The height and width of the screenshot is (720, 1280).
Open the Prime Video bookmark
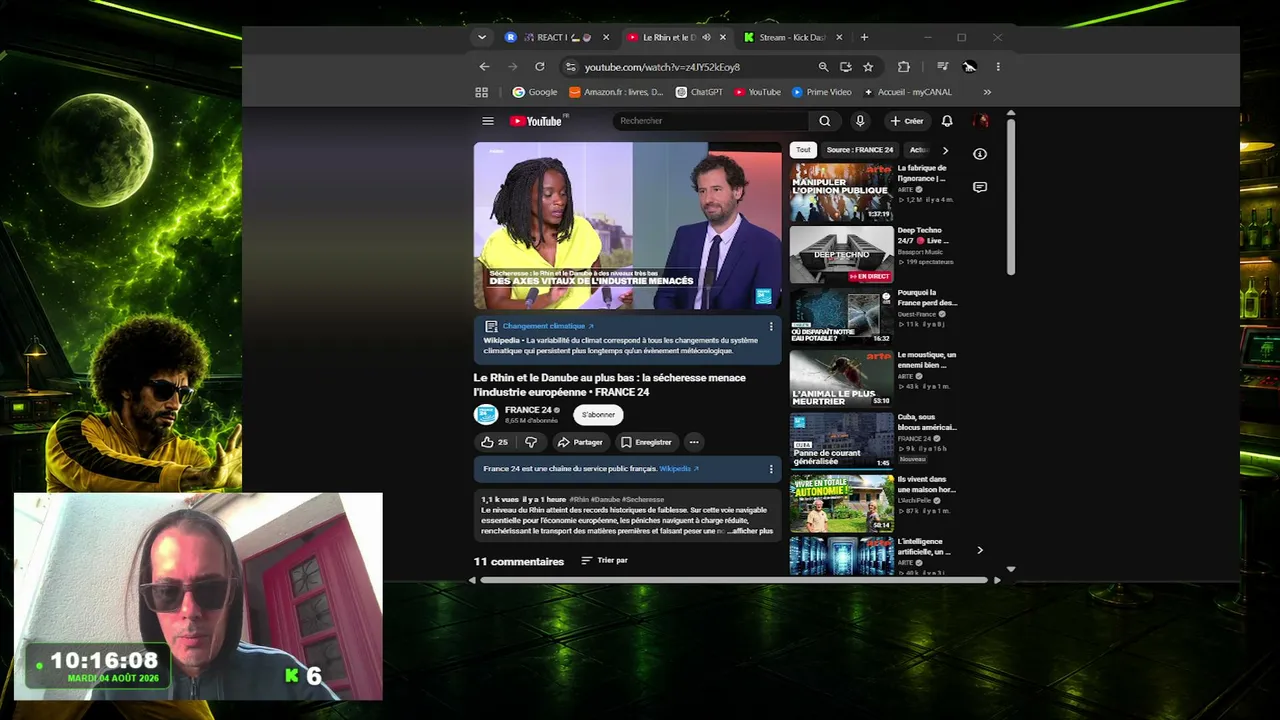(x=821, y=92)
